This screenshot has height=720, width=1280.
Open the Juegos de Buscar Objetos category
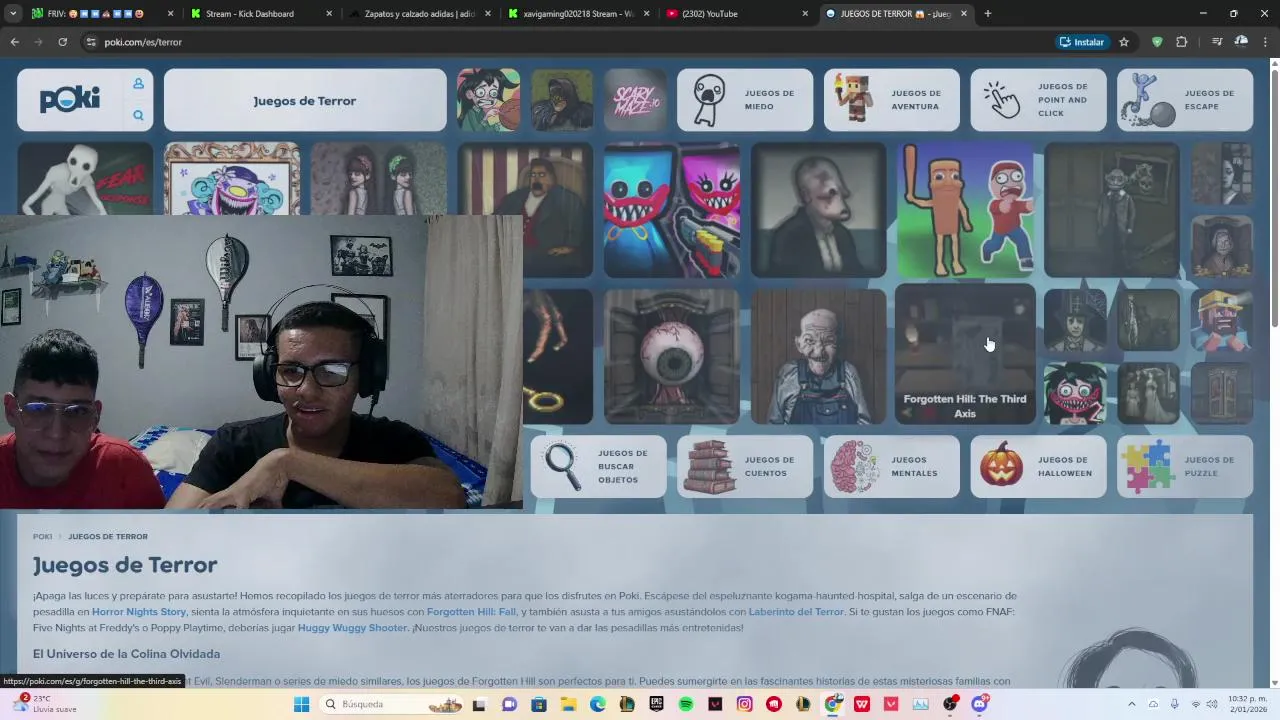598,467
